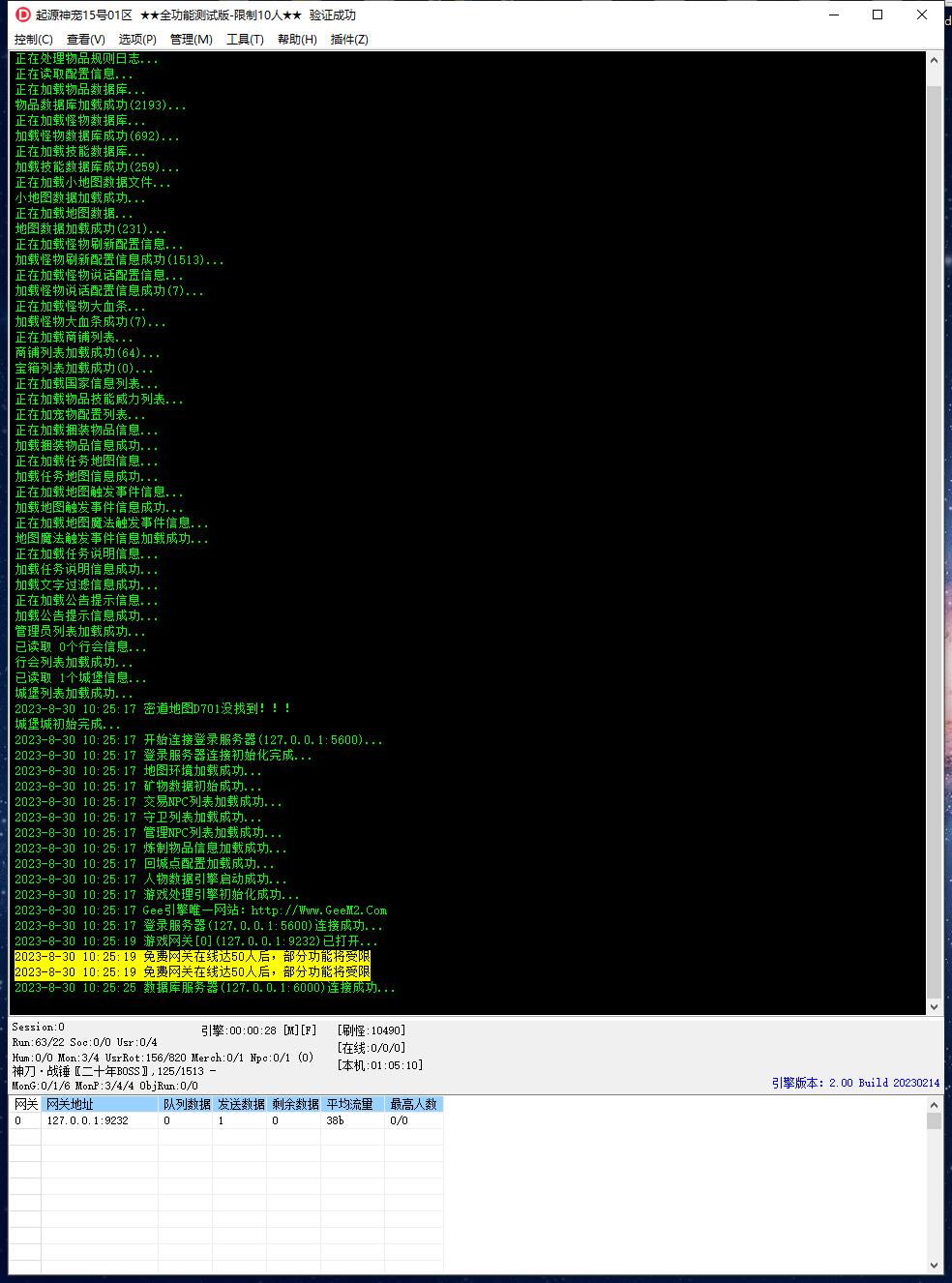
Task: Click the 加载怪物刷新配置信息成功(1513) log line
Action: [119, 260]
